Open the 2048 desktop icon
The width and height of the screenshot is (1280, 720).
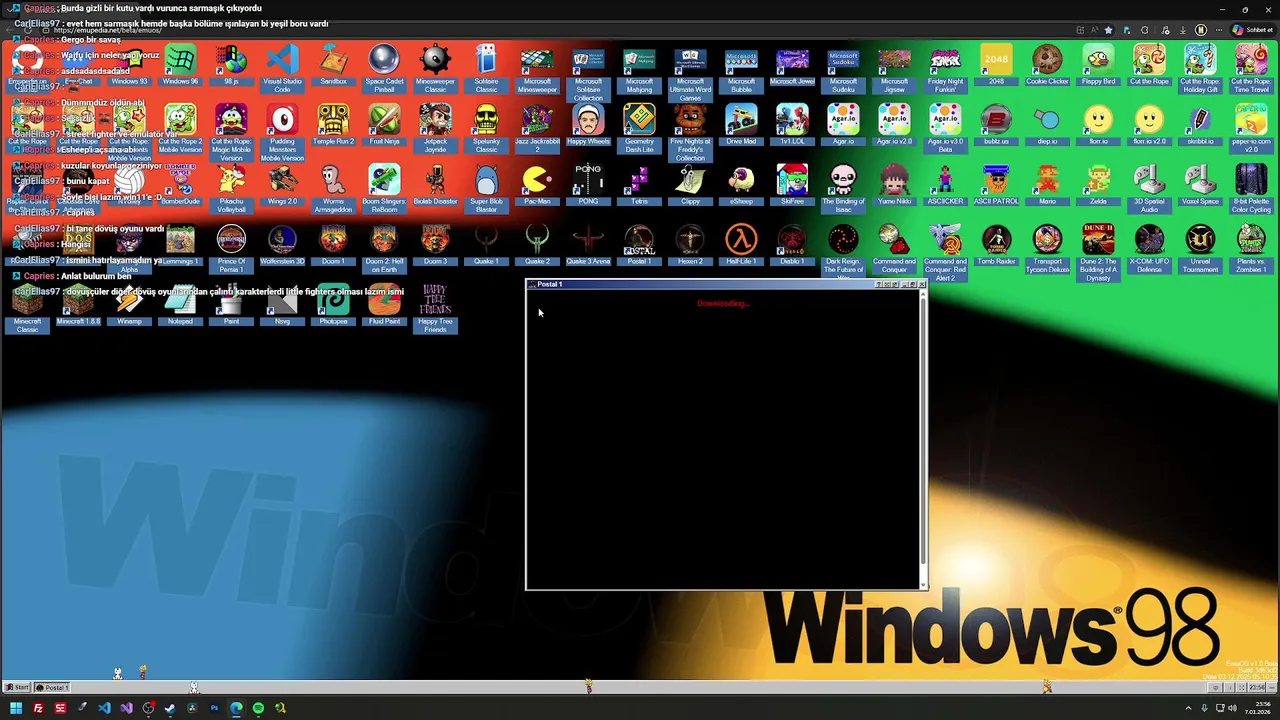click(996, 64)
